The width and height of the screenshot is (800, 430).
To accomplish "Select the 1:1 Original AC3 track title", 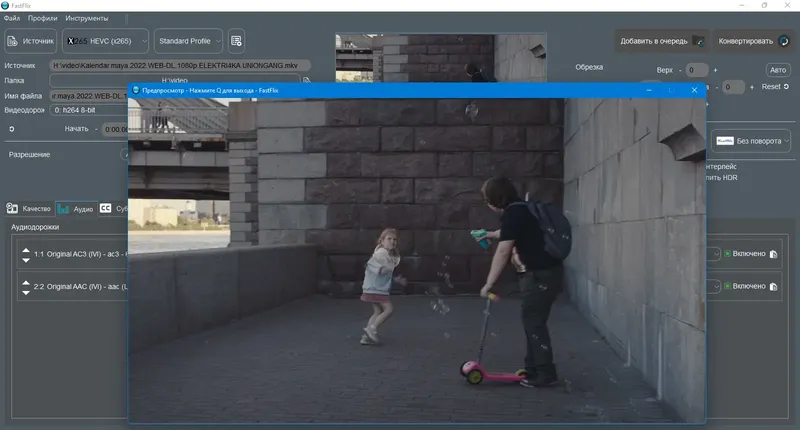I will (81, 254).
